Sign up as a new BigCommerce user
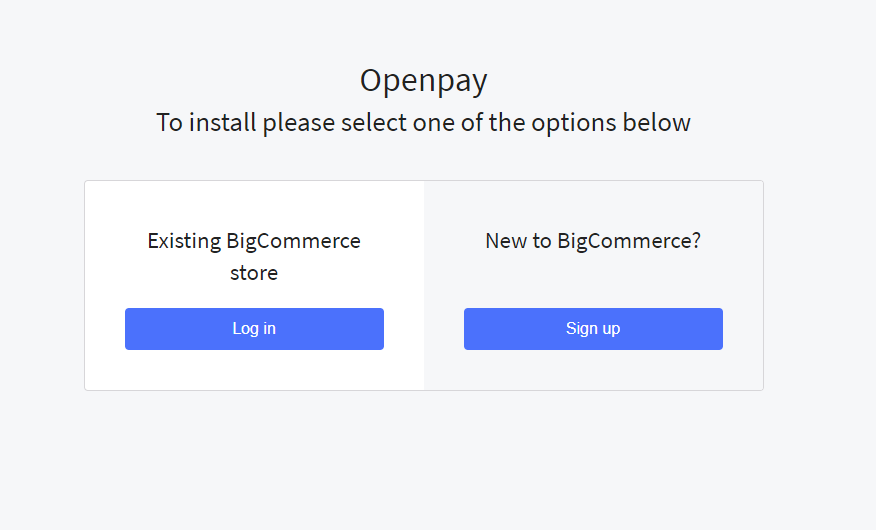 (593, 329)
